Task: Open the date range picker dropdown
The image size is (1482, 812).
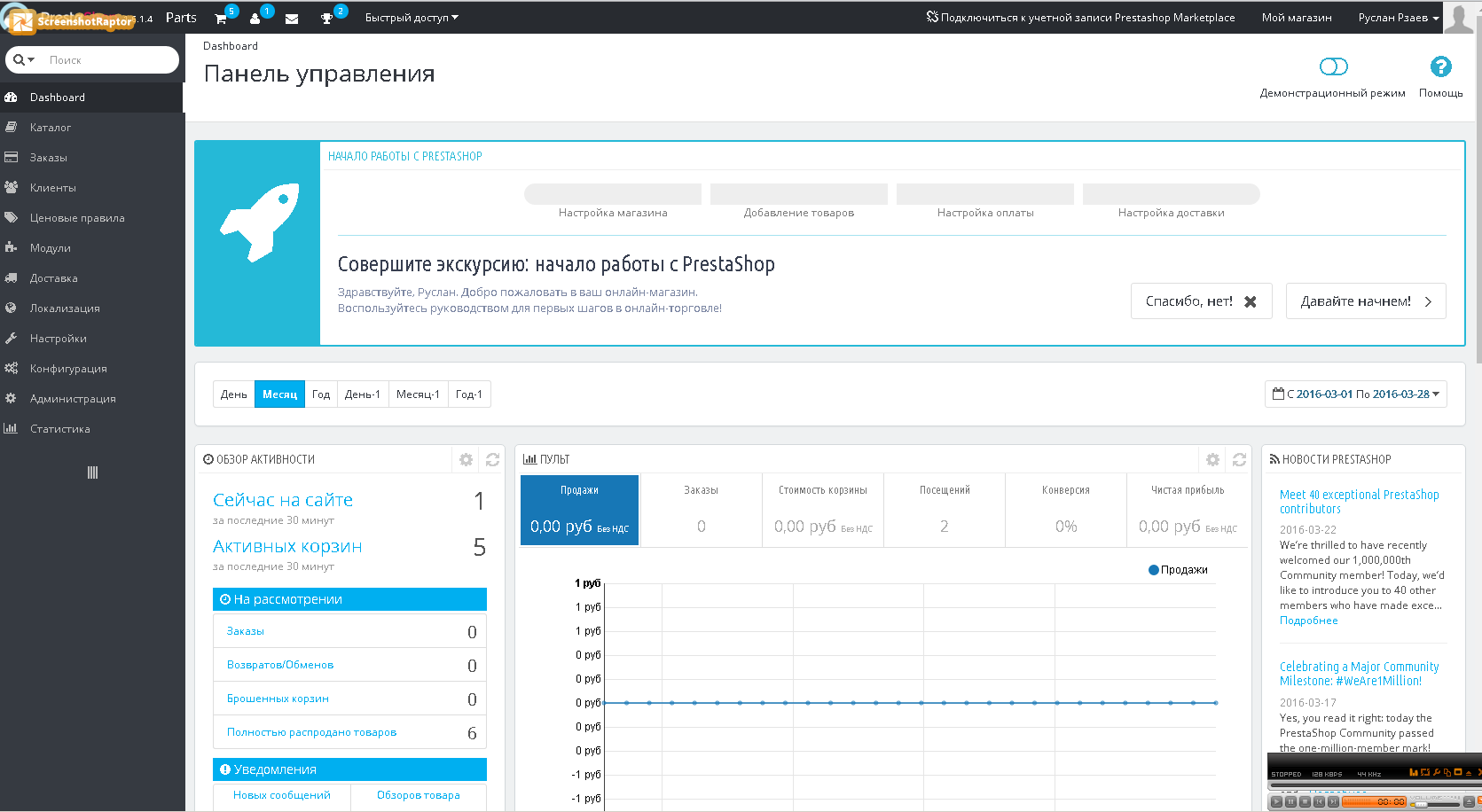Action: click(x=1355, y=394)
